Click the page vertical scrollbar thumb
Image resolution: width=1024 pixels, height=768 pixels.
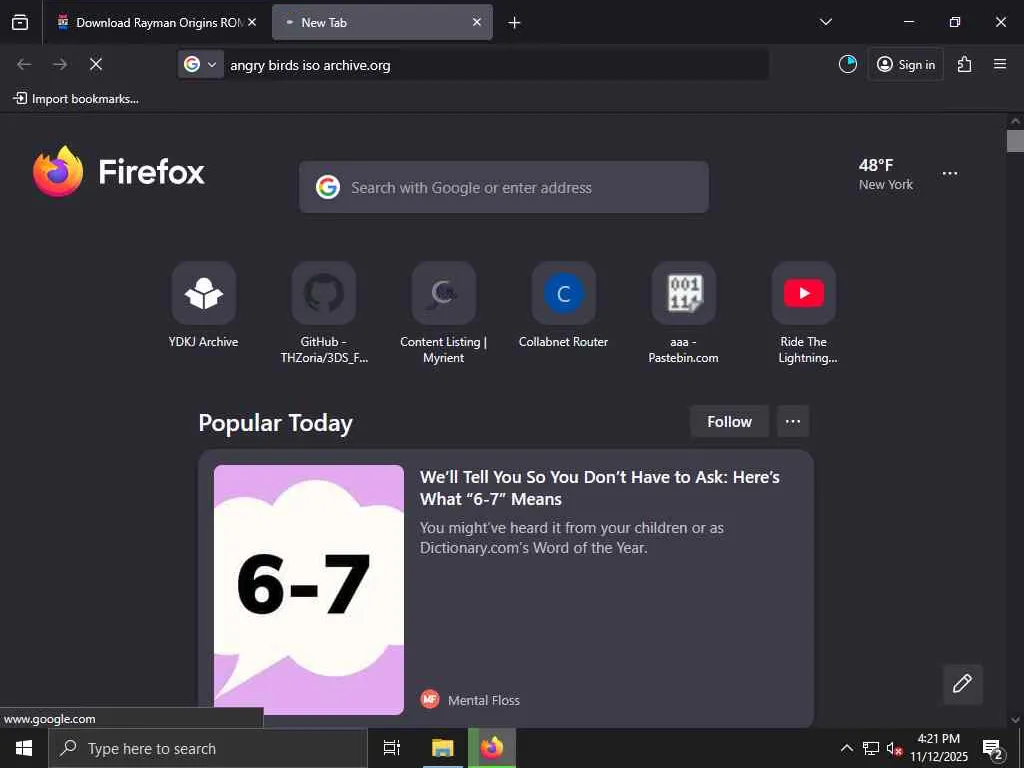[x=1015, y=141]
